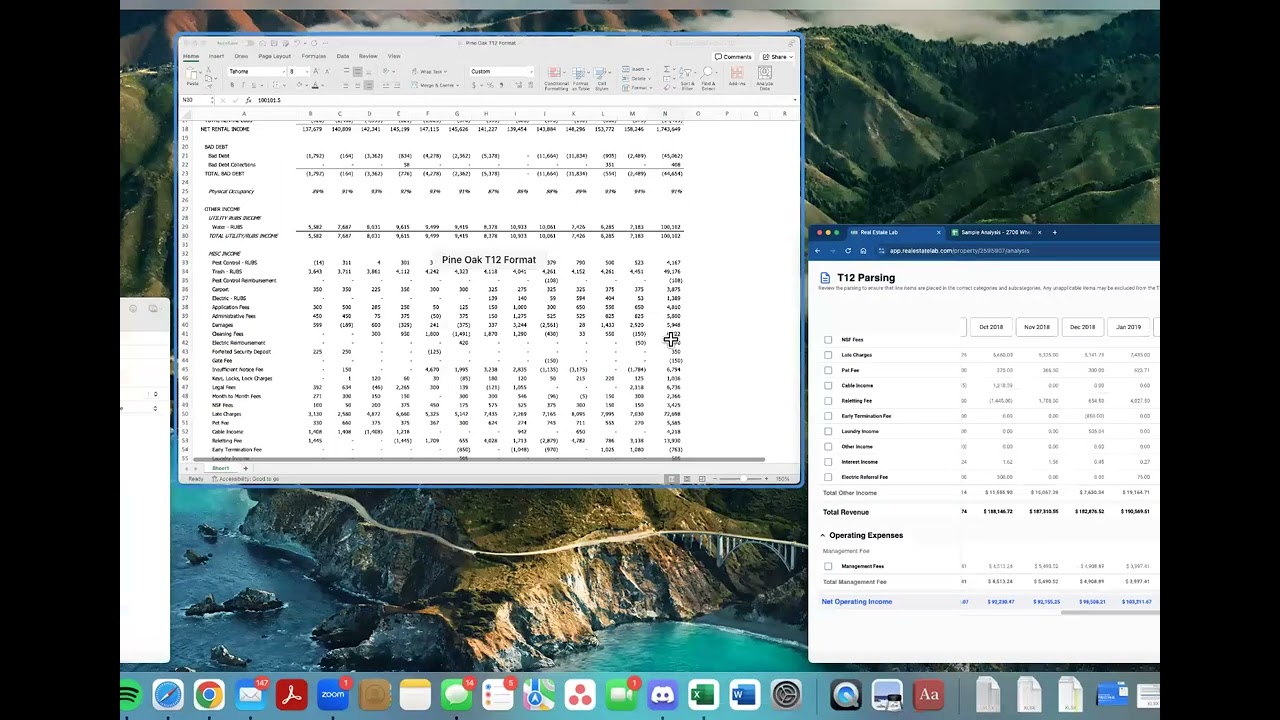Launch Google Chrome from the Dock

[209, 694]
